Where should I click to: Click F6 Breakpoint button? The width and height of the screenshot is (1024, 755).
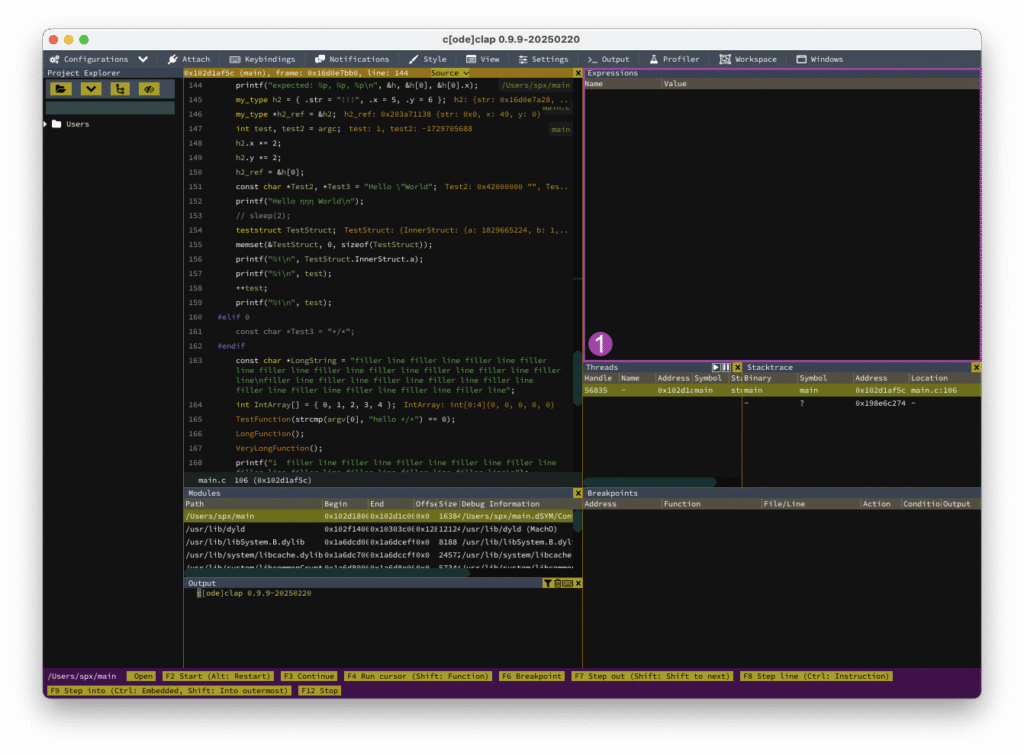click(x=531, y=677)
